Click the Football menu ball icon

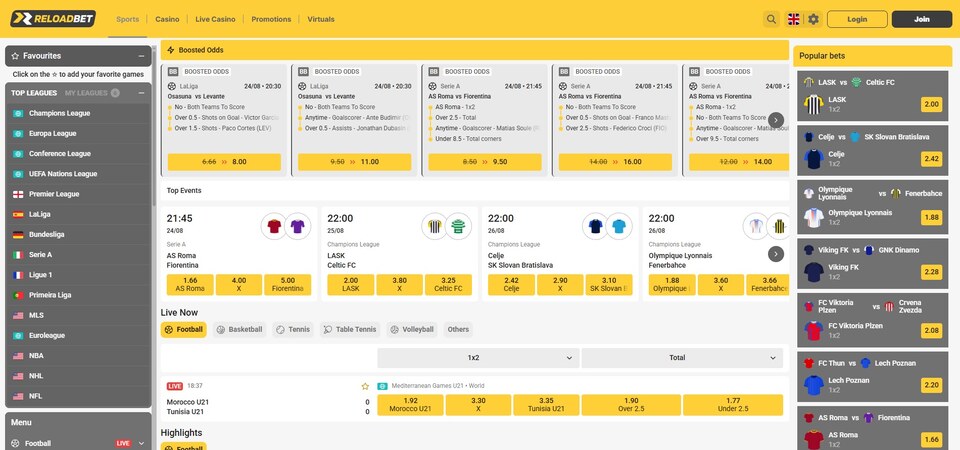click(x=15, y=443)
